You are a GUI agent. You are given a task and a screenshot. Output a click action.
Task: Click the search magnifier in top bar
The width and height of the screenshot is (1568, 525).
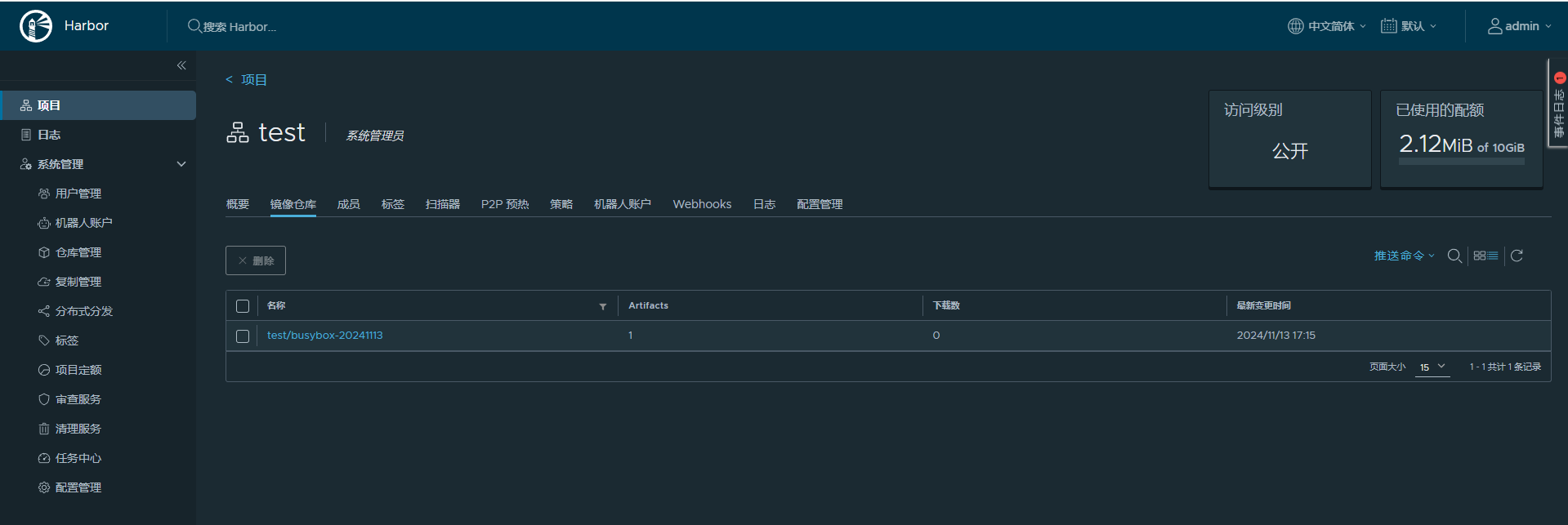click(x=194, y=26)
